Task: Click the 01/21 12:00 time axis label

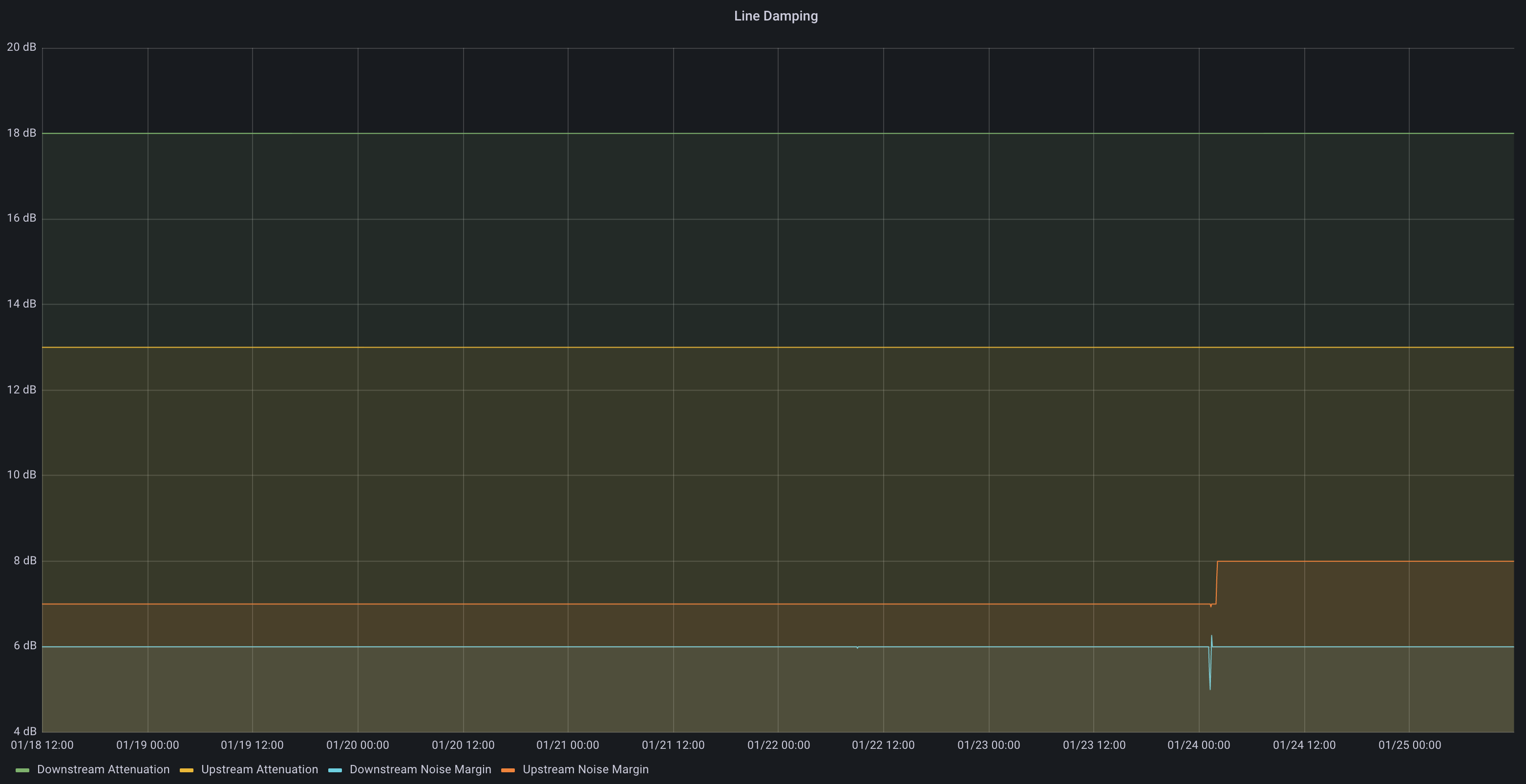Action: click(x=673, y=745)
